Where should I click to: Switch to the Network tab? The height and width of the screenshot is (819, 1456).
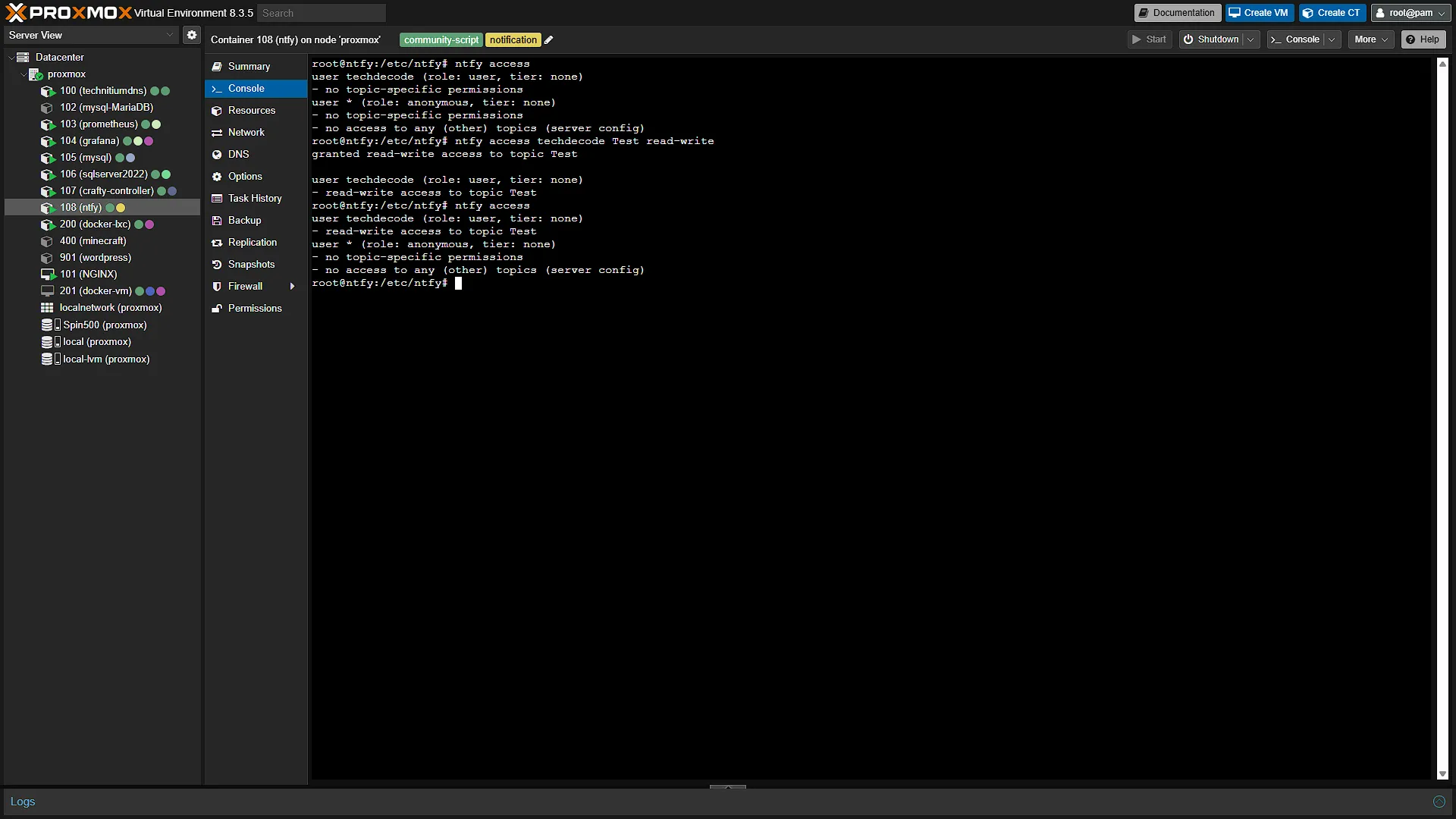[256, 133]
